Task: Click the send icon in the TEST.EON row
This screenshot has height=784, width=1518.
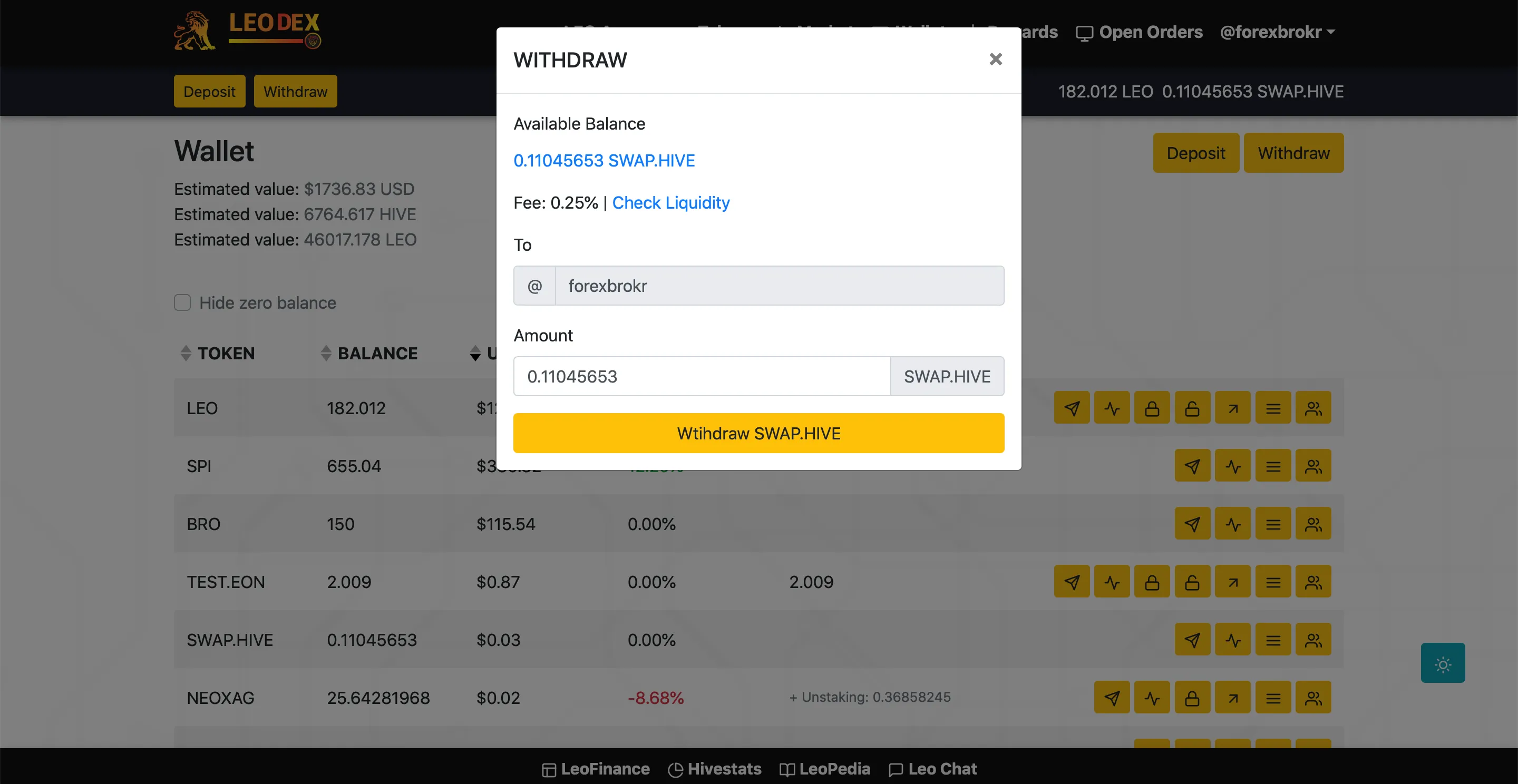Action: pos(1072,582)
